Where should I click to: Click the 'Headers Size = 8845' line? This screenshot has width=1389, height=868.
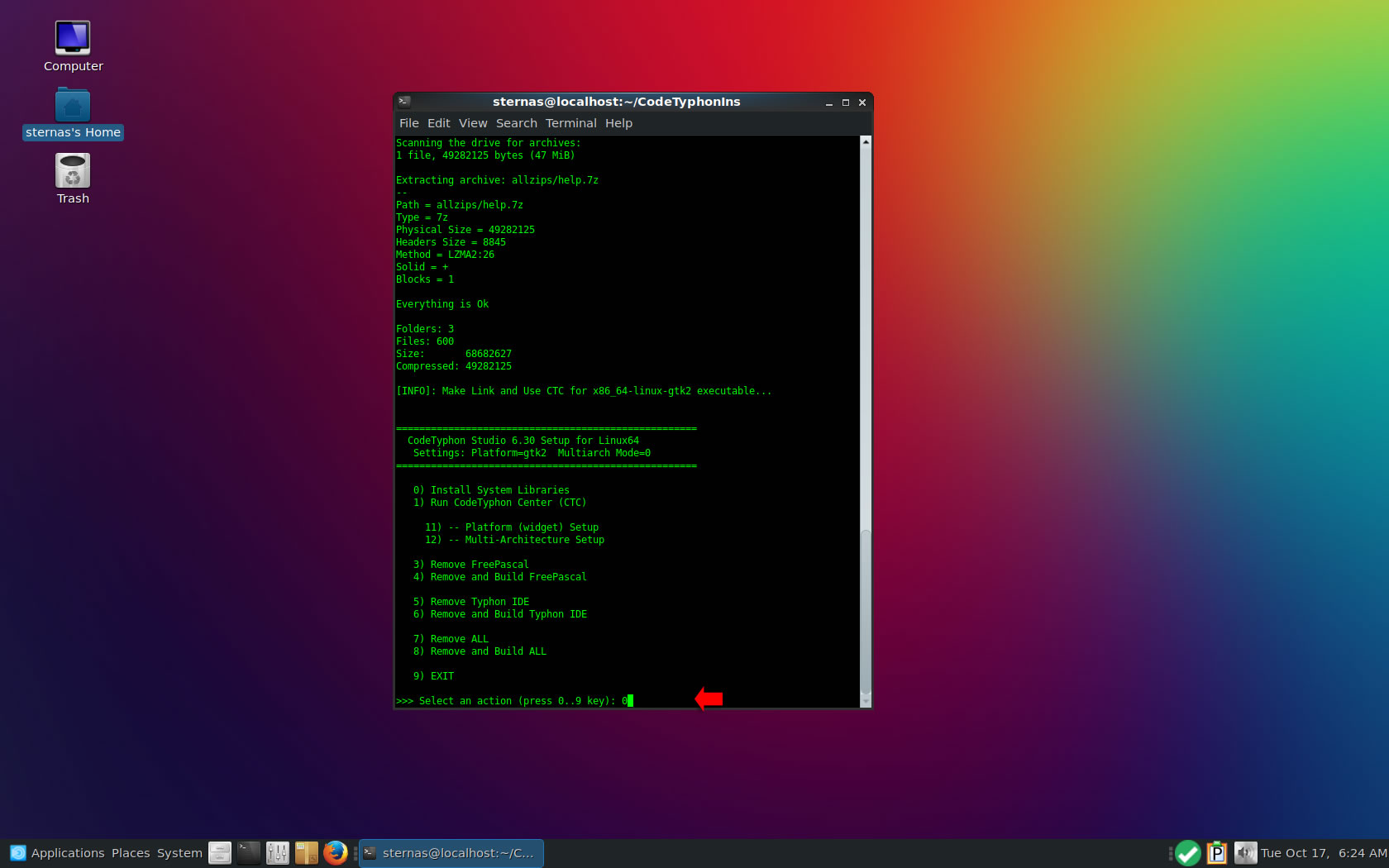tap(451, 242)
